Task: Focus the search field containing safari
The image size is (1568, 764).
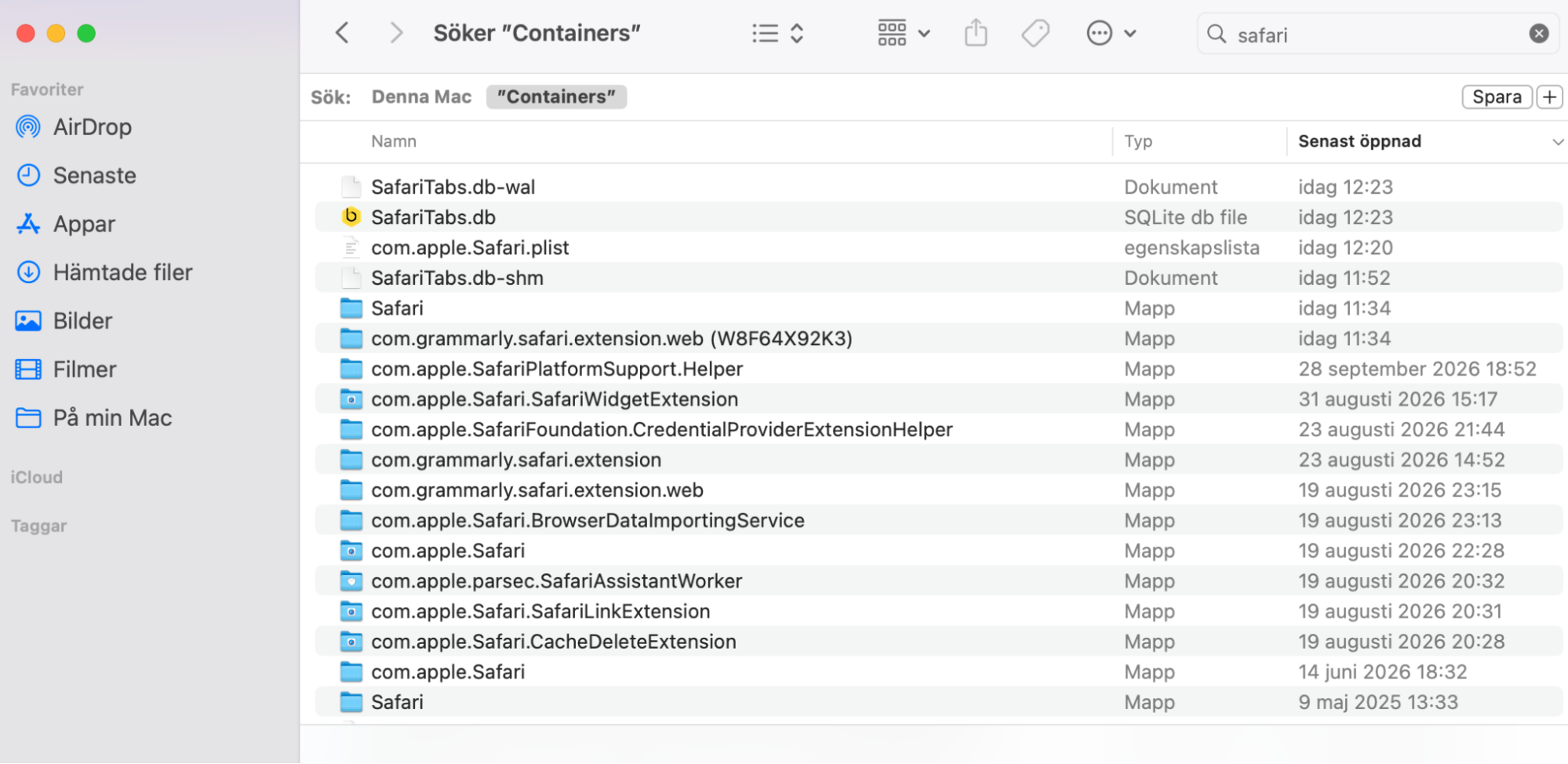Action: click(x=1377, y=34)
